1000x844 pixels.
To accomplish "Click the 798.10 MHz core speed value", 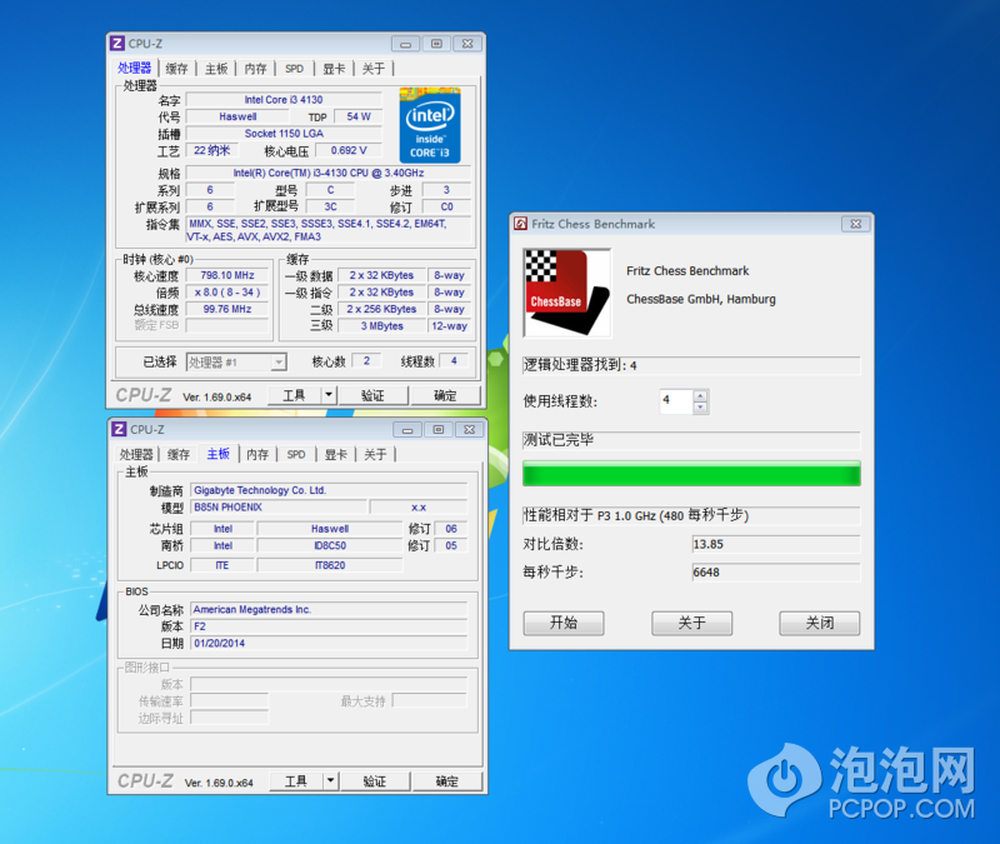I will (227, 276).
